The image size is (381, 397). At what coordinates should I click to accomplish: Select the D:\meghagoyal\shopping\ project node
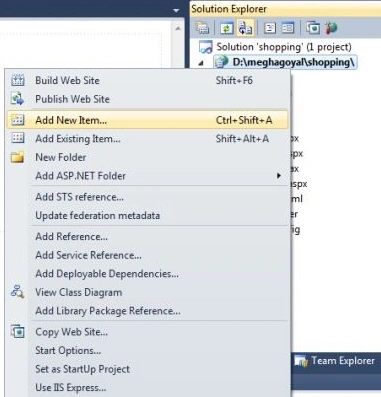click(285, 62)
